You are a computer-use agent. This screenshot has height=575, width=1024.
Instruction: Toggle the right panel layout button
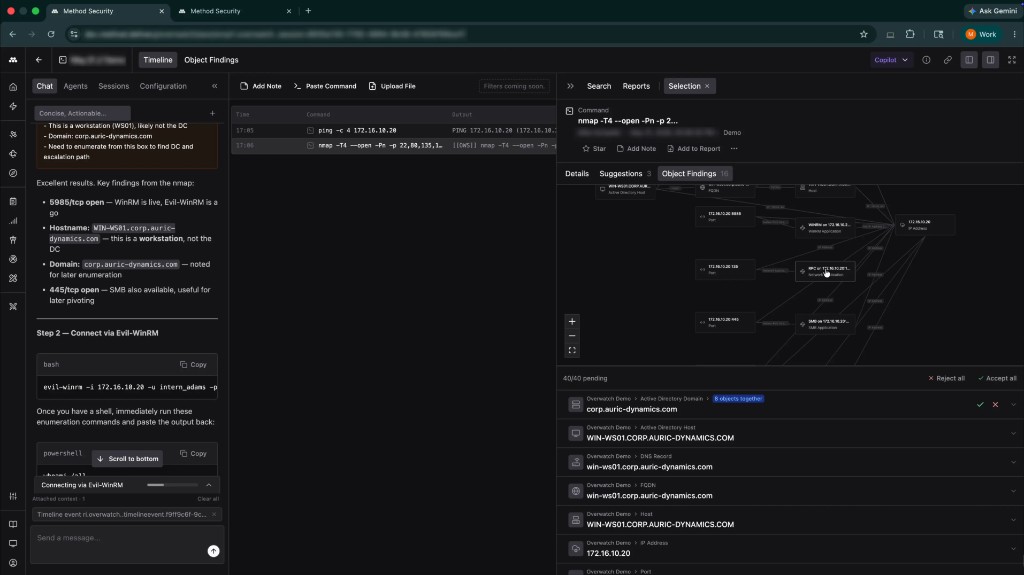(991, 59)
